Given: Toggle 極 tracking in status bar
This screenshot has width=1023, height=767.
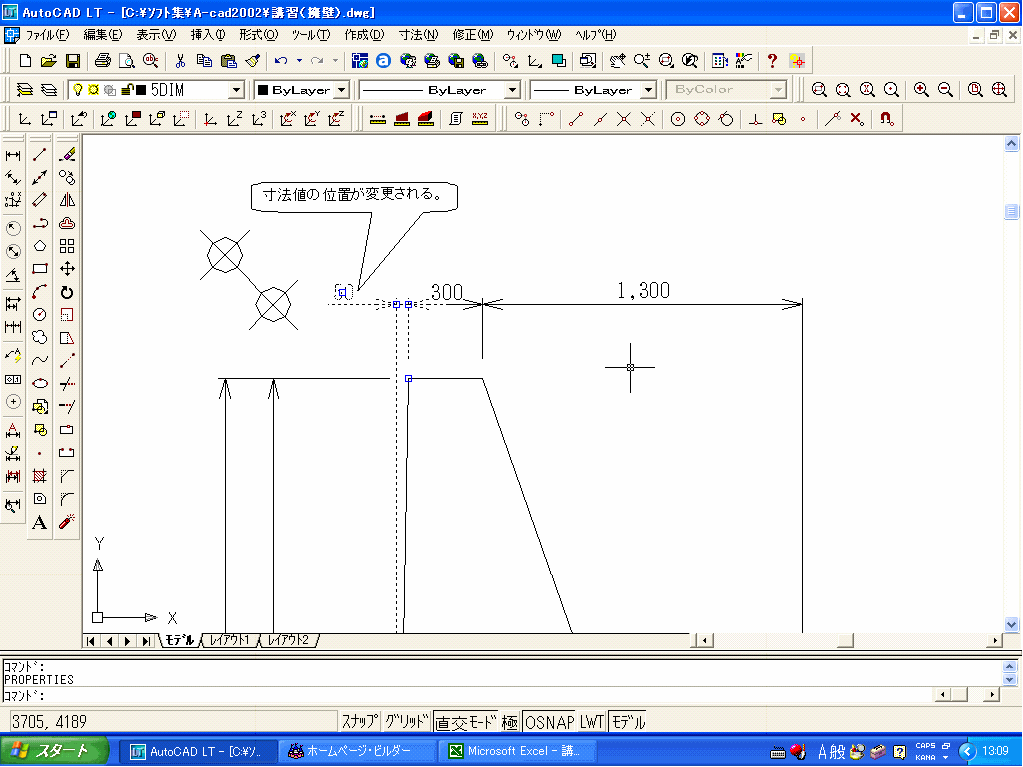Looking at the screenshot, I should pos(510,721).
